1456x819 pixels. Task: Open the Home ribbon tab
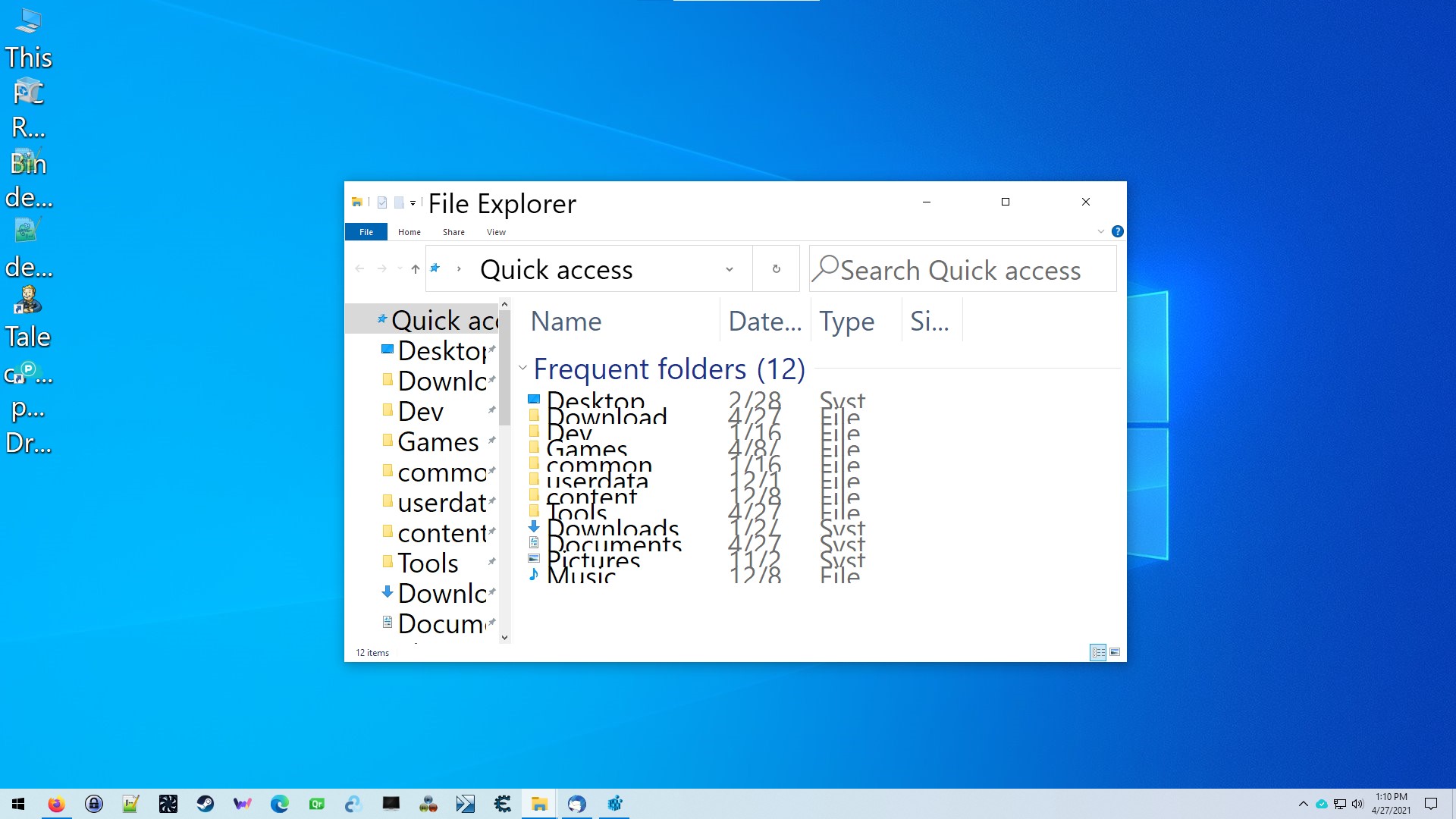tap(409, 232)
